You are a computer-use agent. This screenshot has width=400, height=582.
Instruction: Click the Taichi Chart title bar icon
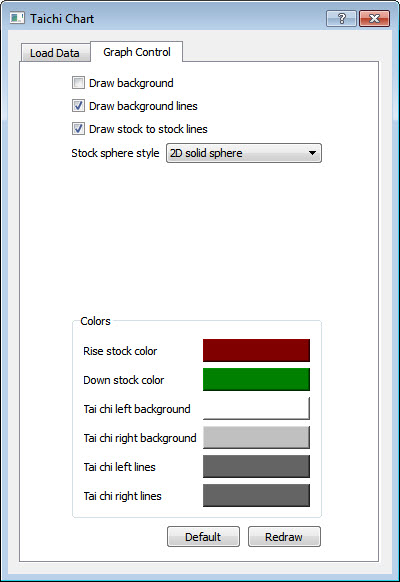click(x=17, y=18)
